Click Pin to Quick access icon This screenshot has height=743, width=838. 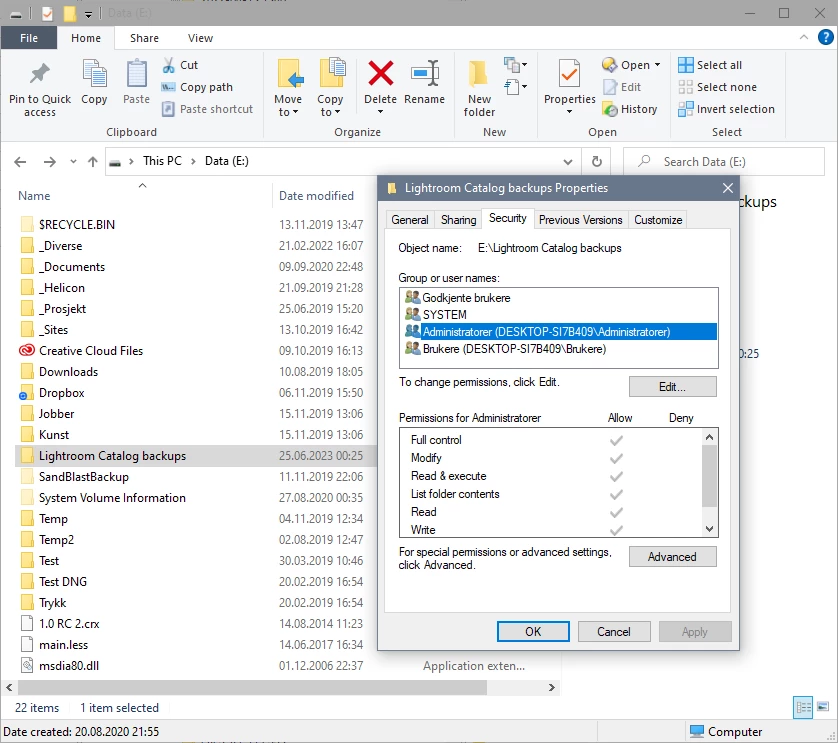40,74
